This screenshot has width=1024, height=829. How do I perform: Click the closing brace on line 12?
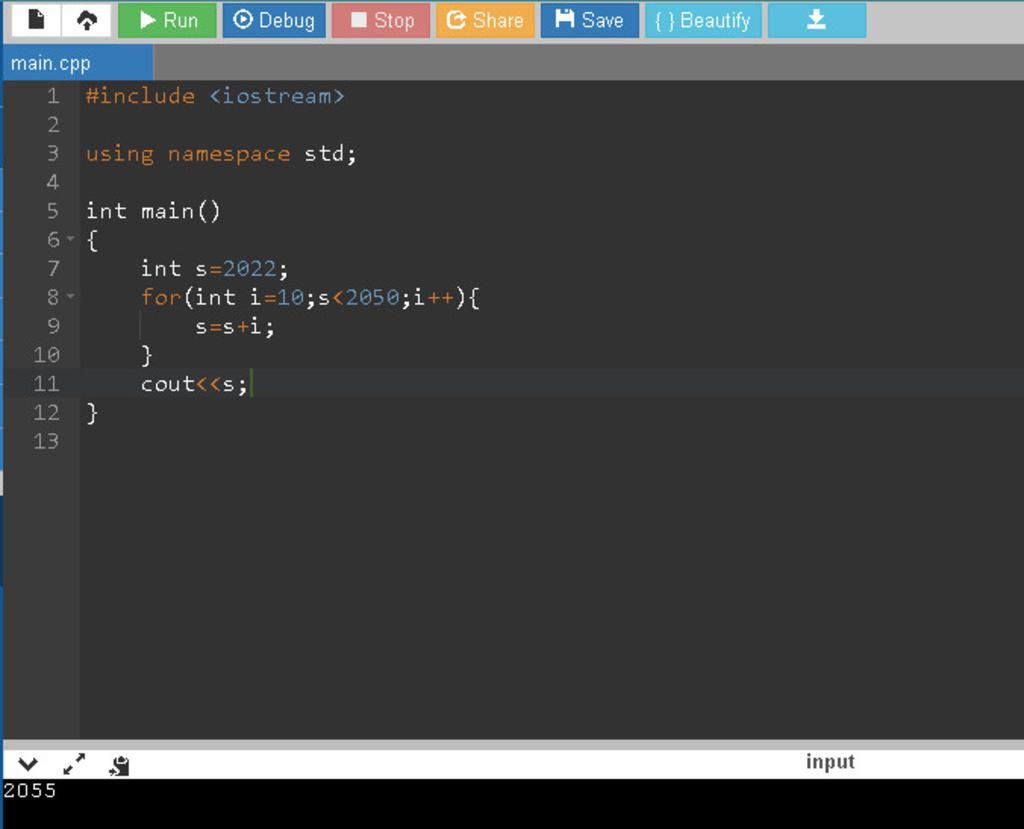pyautogui.click(x=92, y=413)
